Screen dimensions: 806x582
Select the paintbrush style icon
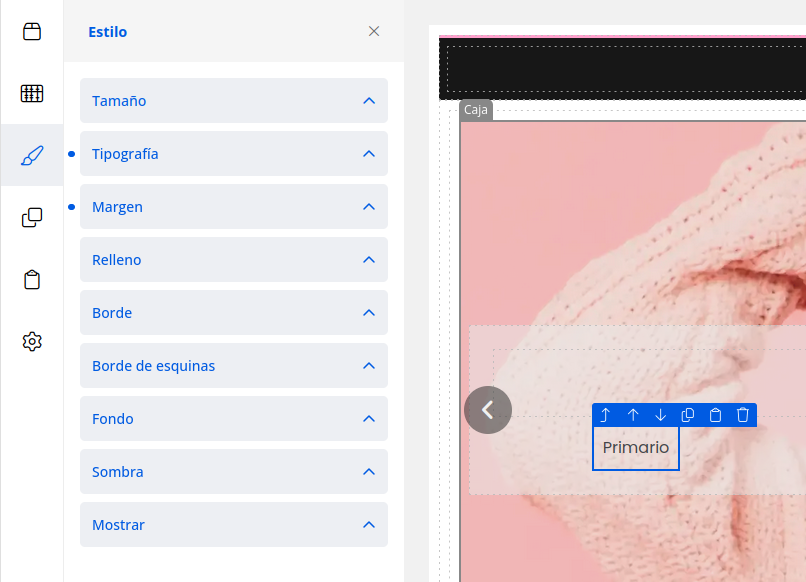(32, 155)
